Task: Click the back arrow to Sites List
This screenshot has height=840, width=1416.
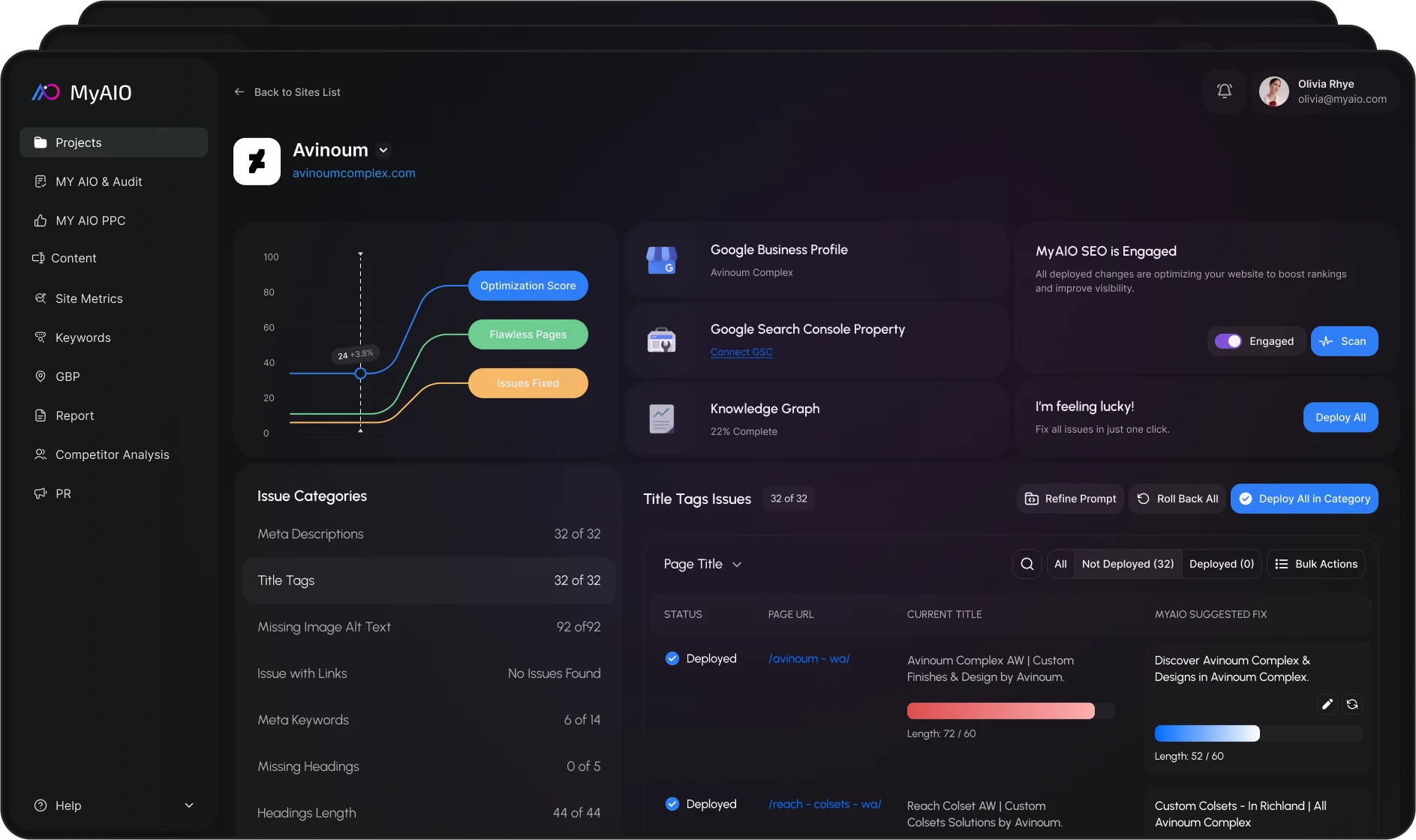Action: [x=239, y=92]
